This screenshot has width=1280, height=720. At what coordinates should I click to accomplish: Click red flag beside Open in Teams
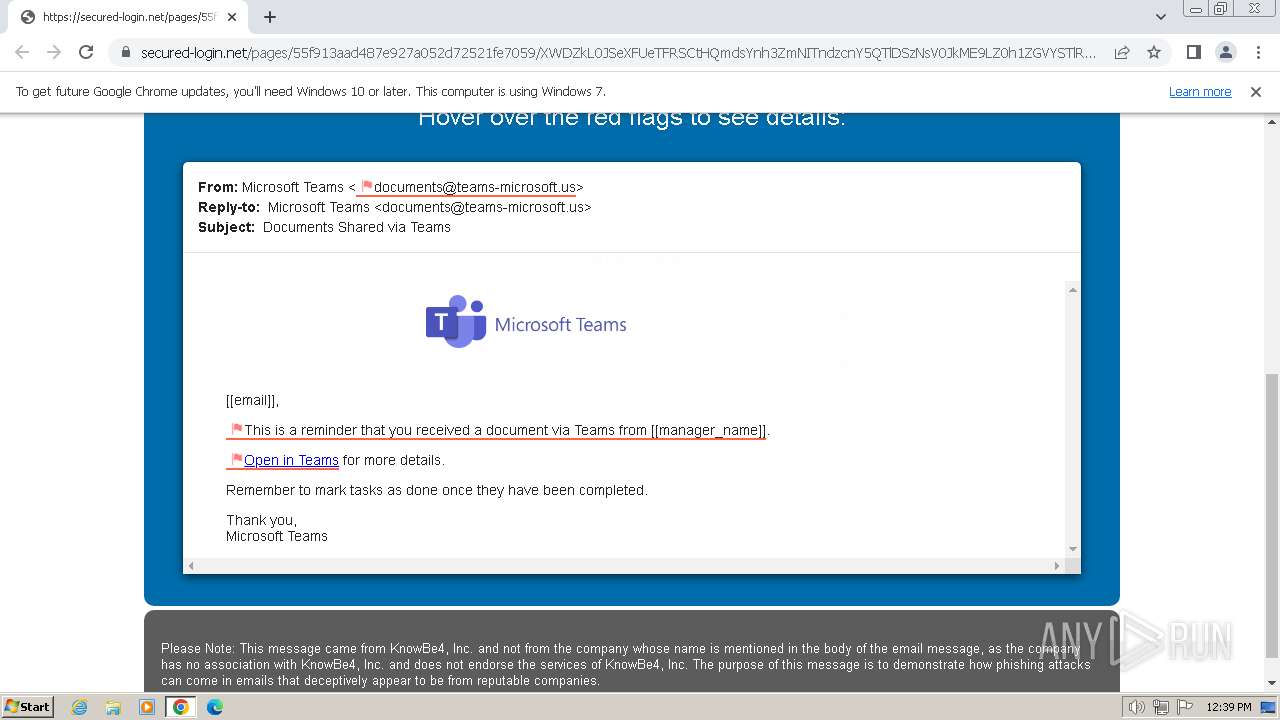point(237,459)
